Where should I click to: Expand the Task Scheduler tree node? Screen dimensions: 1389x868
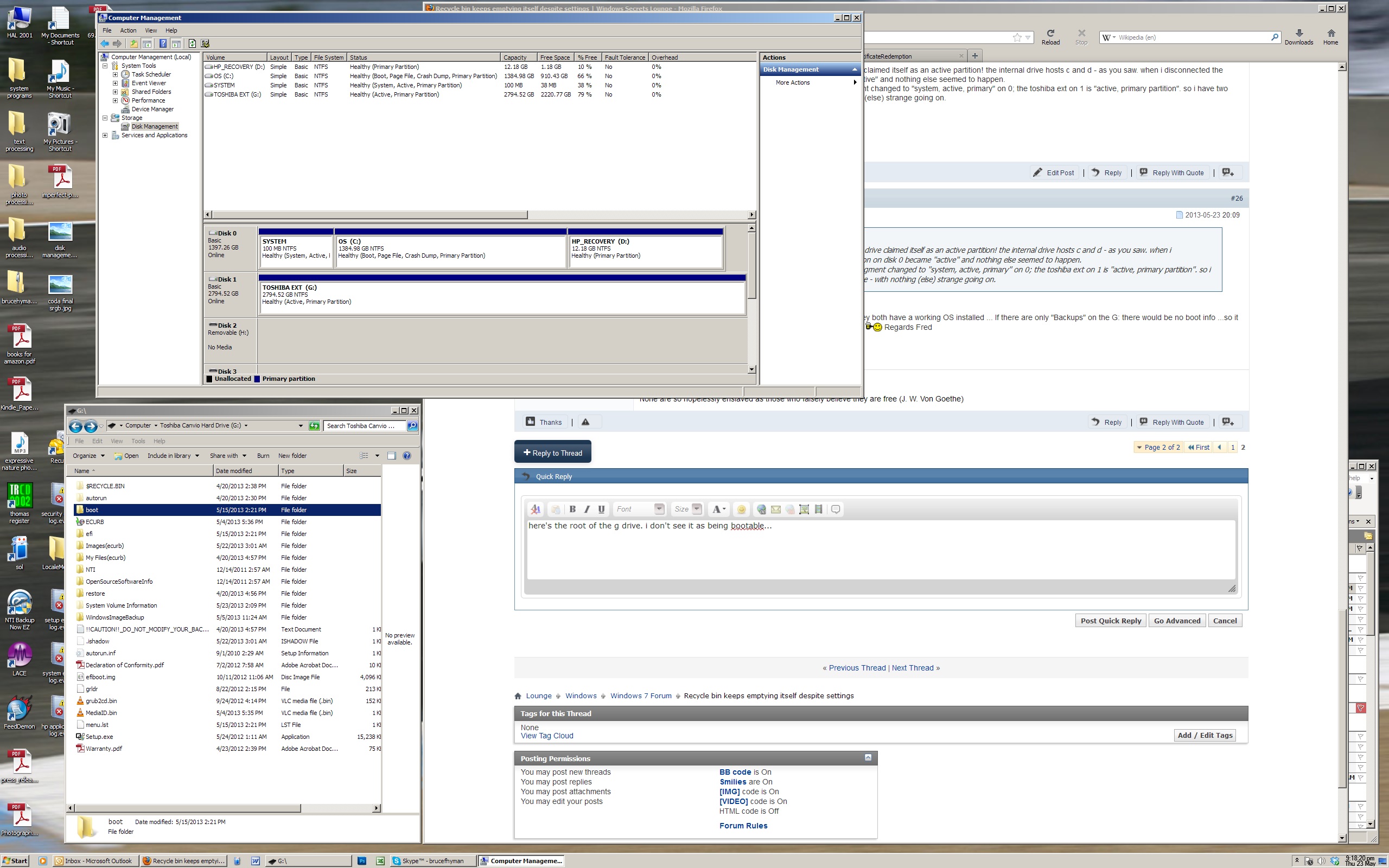click(115, 75)
